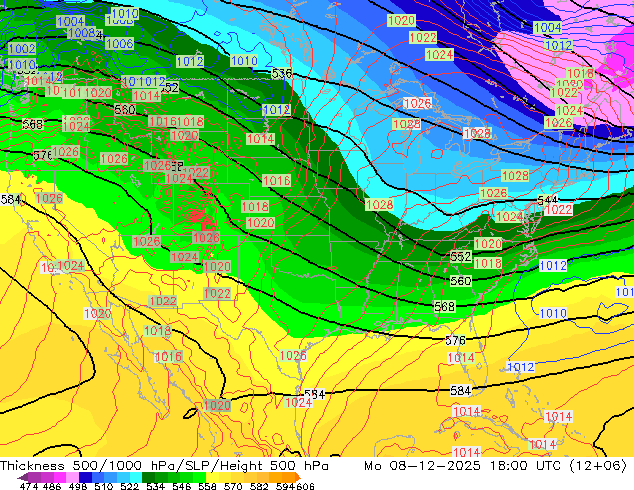
Task: Click the dark green swatch above legend value 534
Action: (x=148, y=477)
